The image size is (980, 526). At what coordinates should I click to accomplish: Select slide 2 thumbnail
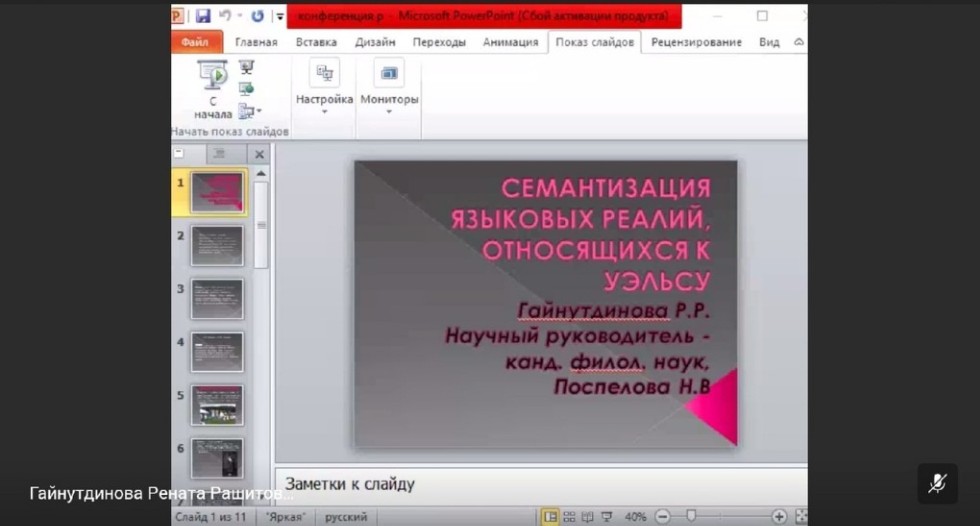click(x=217, y=246)
